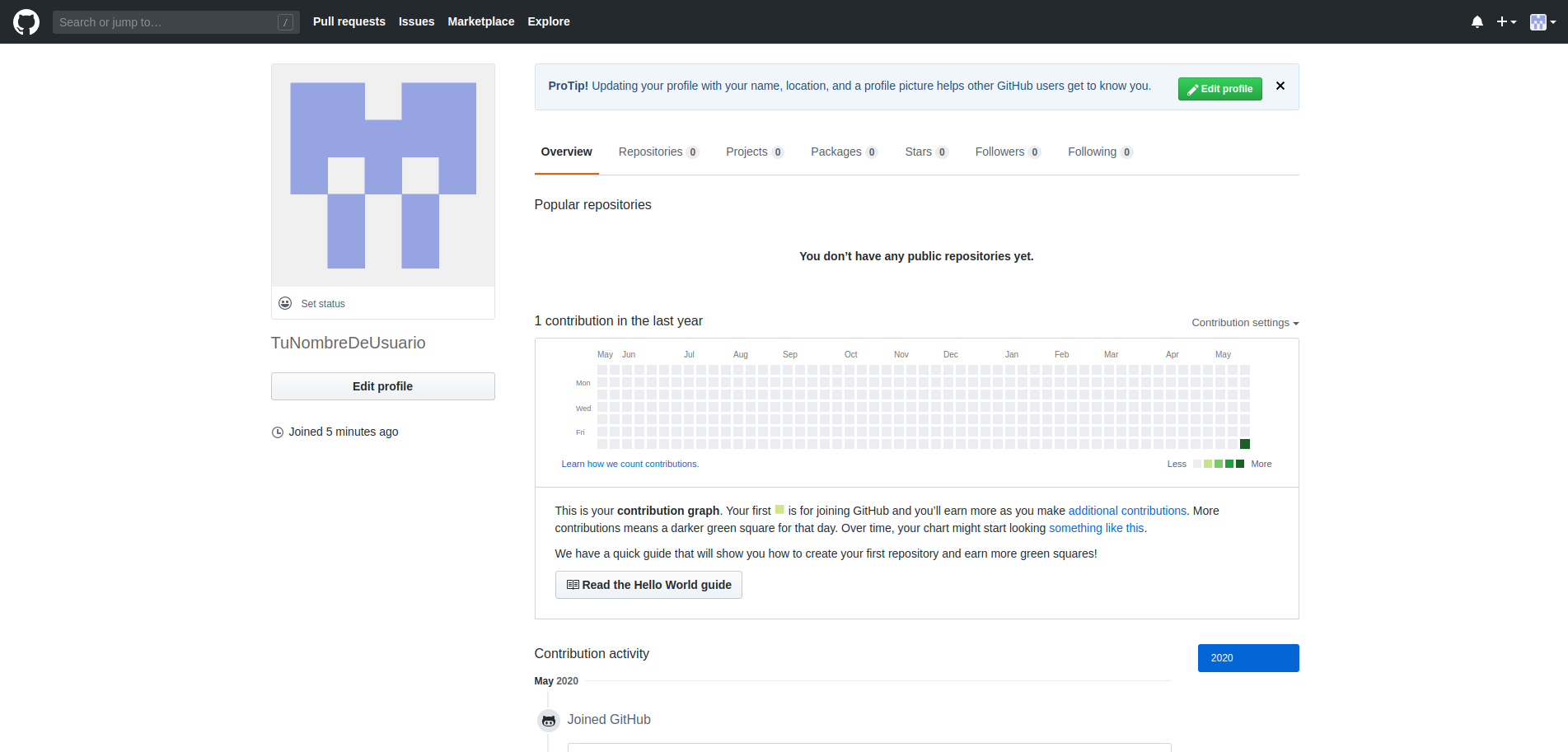
Task: Click Joined 5 minutes ago text
Action: coord(344,432)
